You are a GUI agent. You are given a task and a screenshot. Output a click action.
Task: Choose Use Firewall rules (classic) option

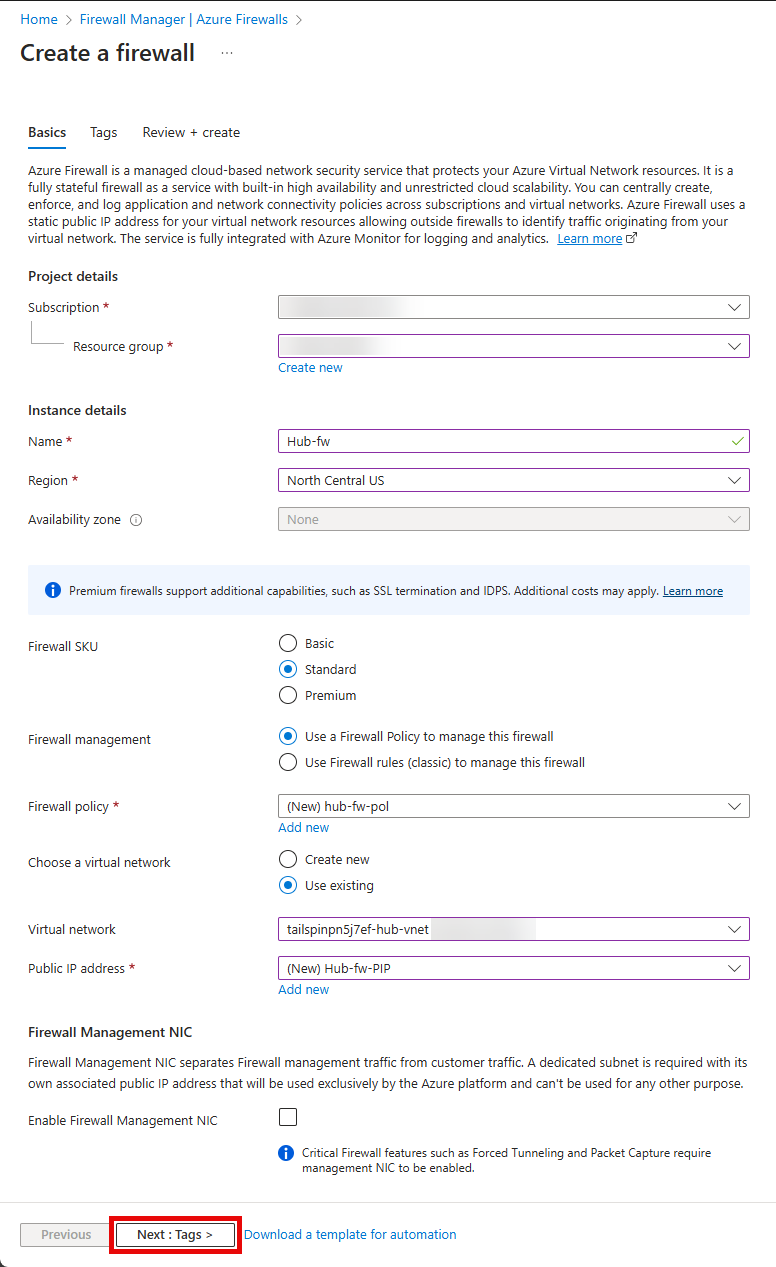point(288,762)
